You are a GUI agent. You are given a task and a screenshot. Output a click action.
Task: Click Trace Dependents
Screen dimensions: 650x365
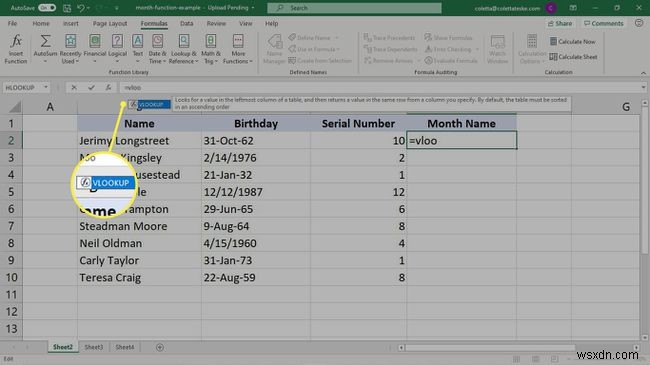(x=390, y=49)
